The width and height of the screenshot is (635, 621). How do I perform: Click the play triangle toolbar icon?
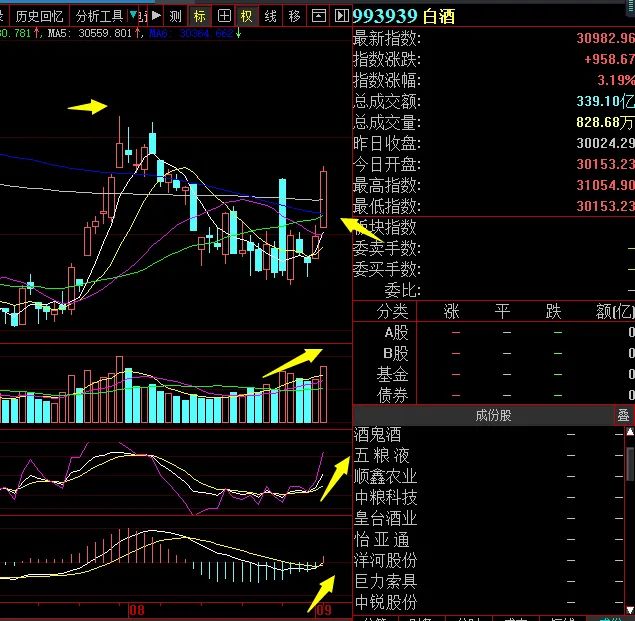click(156, 16)
